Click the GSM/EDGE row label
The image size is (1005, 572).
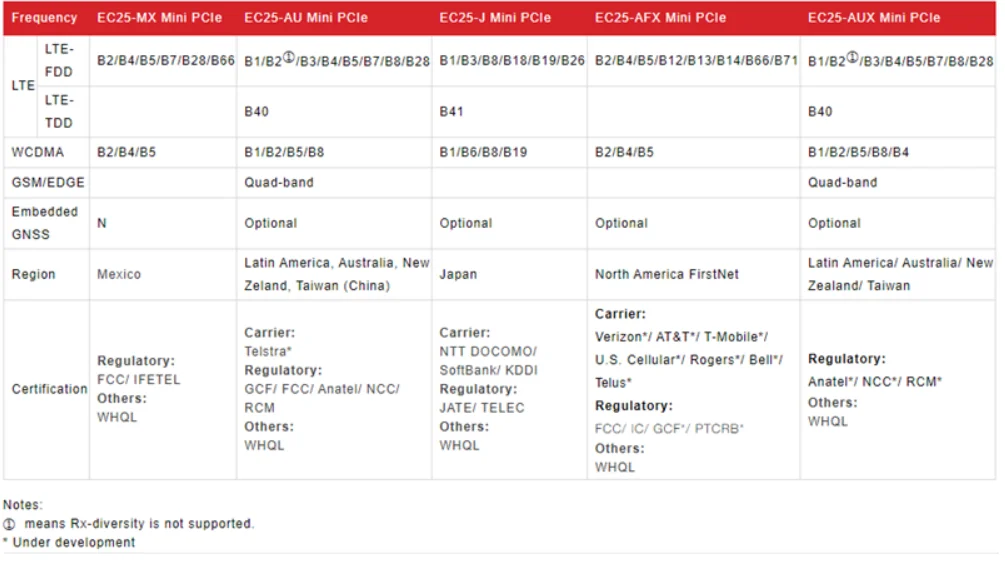pyautogui.click(x=47, y=183)
